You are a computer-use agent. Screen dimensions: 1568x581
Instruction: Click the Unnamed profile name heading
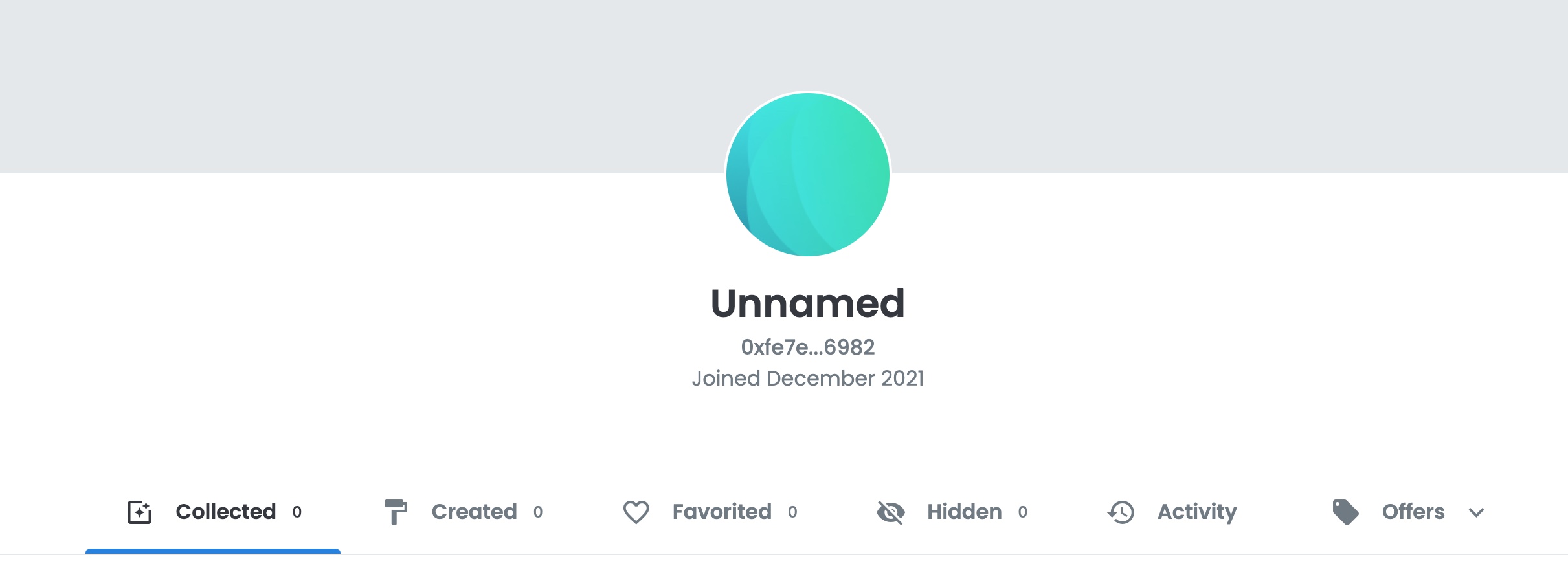(x=807, y=303)
